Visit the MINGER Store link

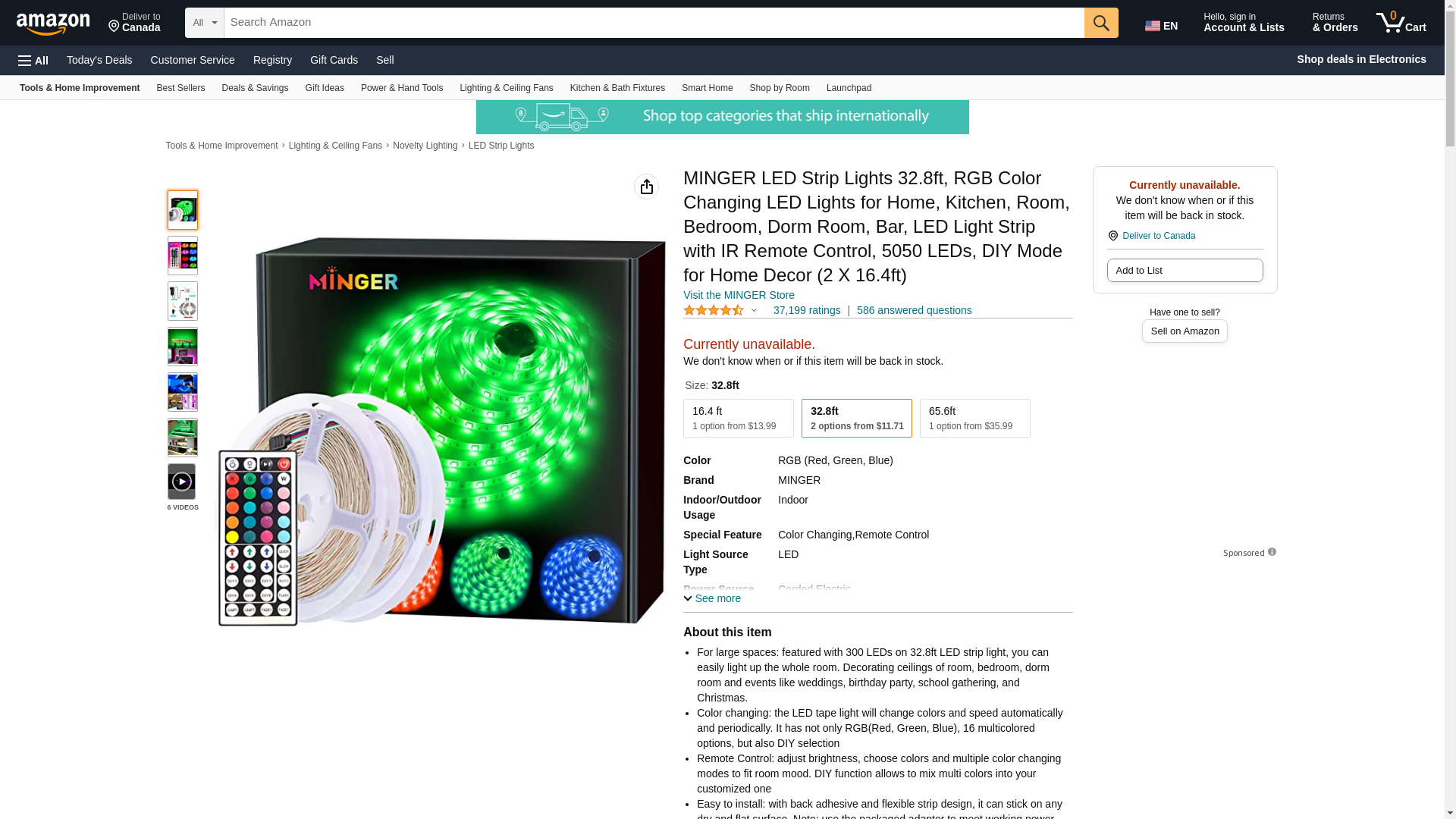(739, 295)
